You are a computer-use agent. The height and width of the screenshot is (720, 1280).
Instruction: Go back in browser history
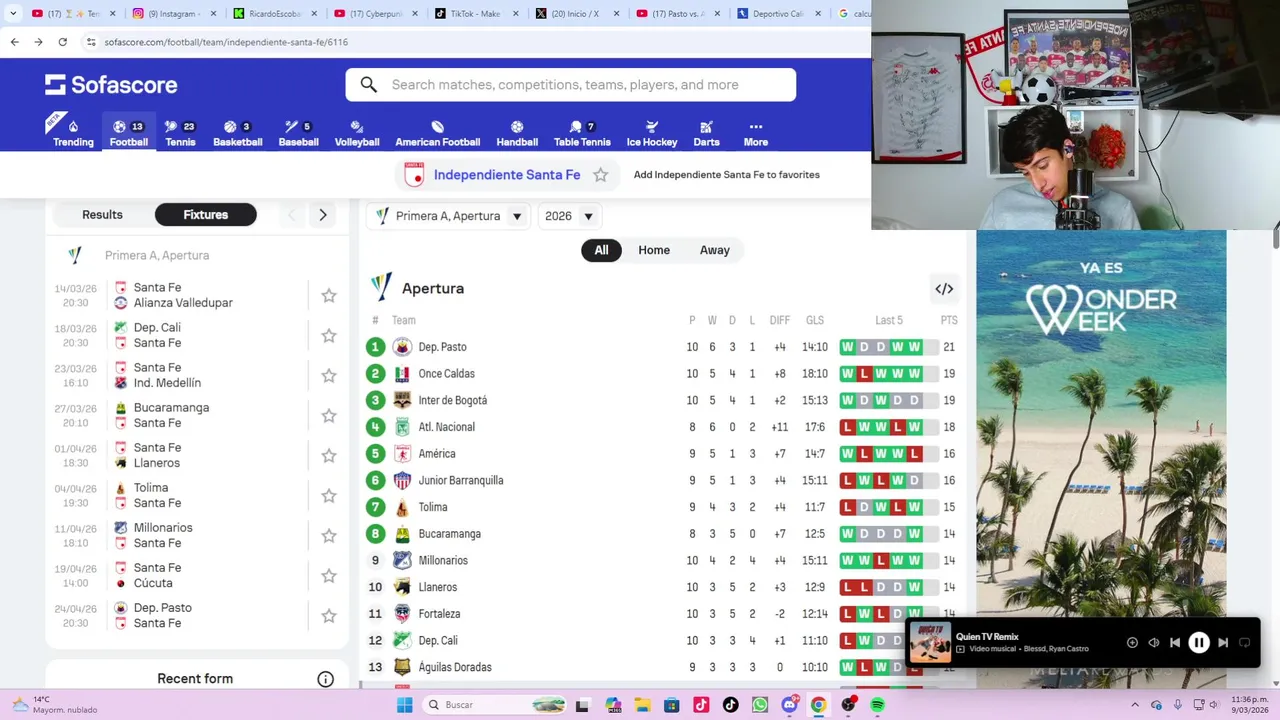(x=14, y=42)
